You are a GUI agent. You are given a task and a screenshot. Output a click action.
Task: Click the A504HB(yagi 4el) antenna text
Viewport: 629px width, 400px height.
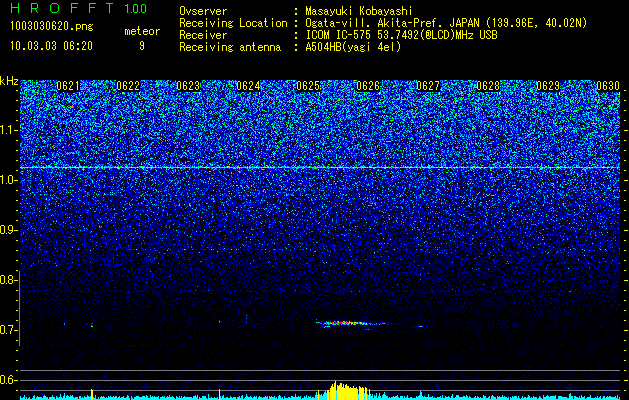(x=353, y=47)
